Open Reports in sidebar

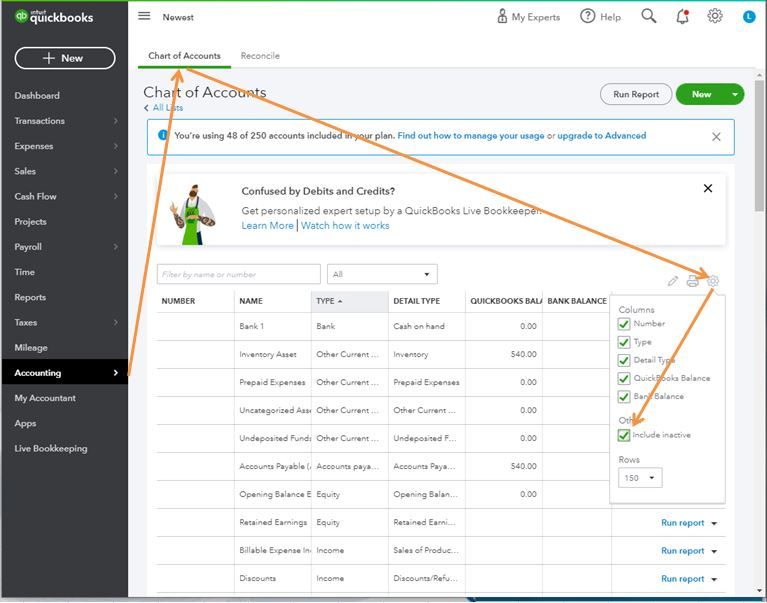pos(30,297)
